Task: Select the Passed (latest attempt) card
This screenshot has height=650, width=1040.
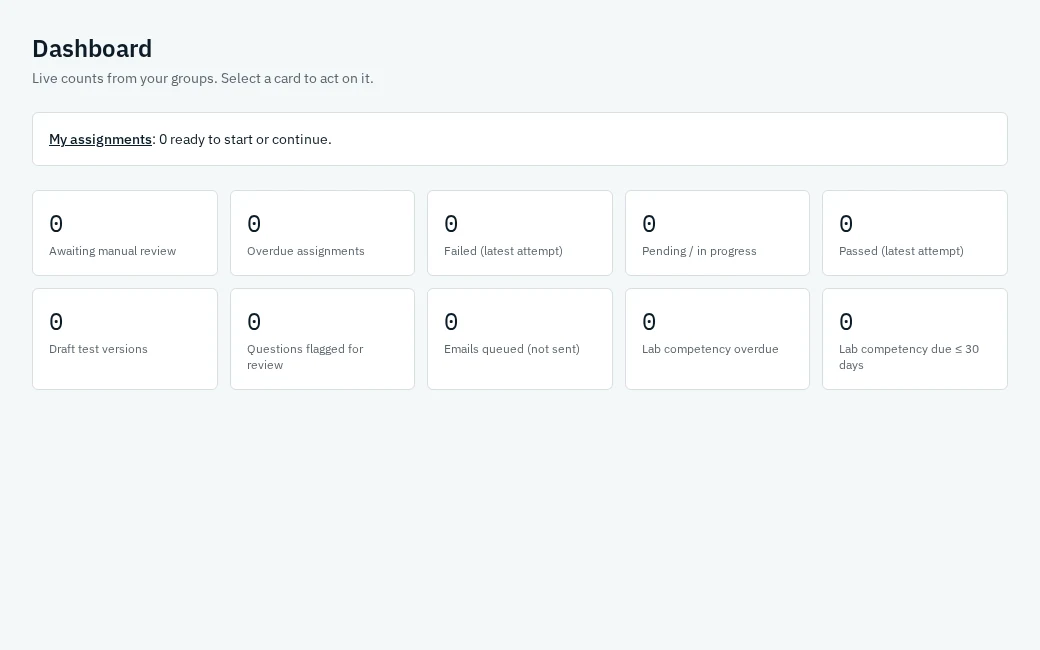Action: coord(915,233)
